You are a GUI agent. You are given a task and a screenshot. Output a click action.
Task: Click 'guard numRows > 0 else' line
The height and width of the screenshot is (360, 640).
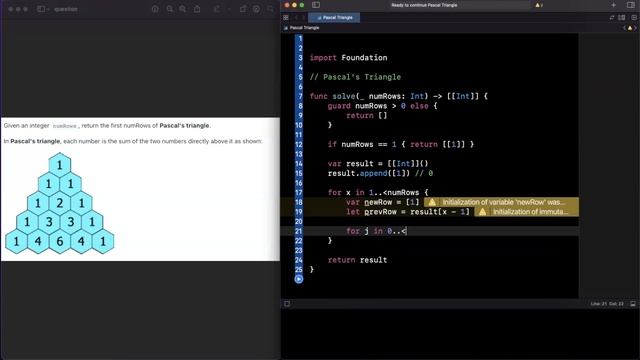coord(382,106)
